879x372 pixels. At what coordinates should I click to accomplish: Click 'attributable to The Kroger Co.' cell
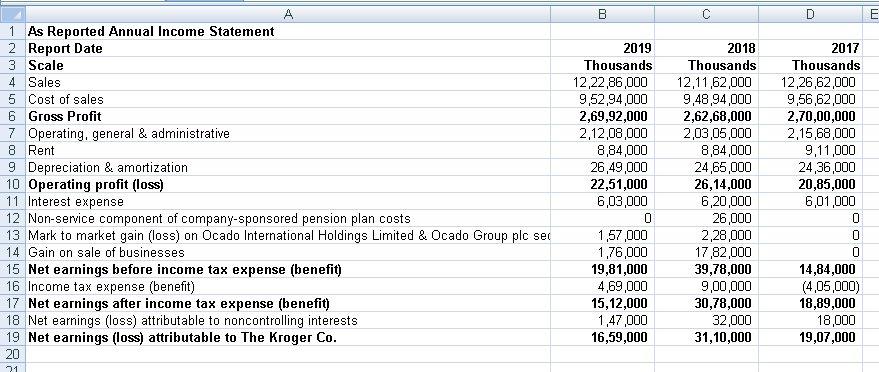point(288,337)
